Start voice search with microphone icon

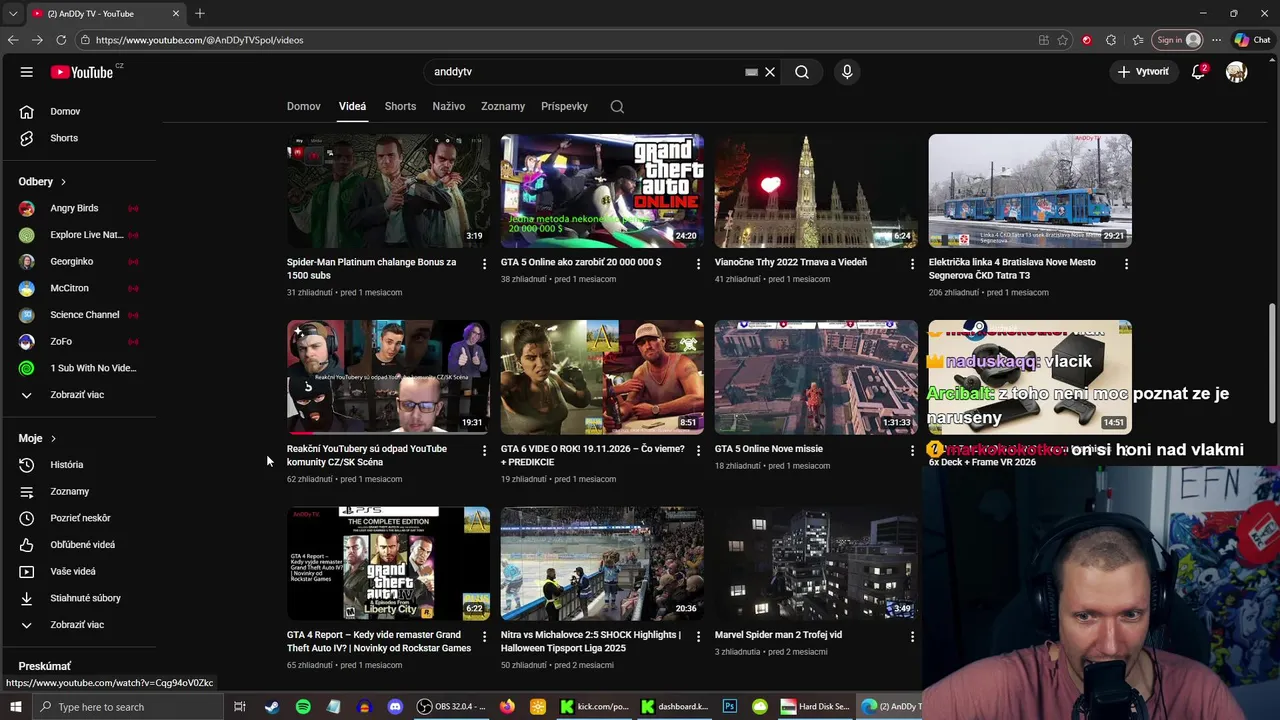pos(847,72)
